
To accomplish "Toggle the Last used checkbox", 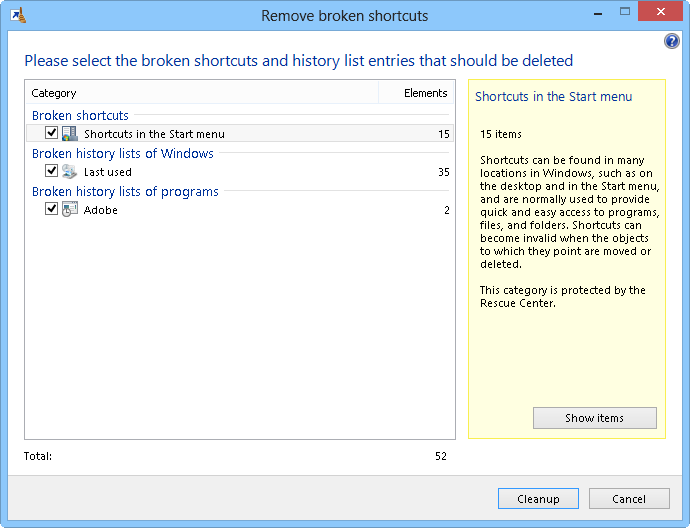I will click(51, 171).
